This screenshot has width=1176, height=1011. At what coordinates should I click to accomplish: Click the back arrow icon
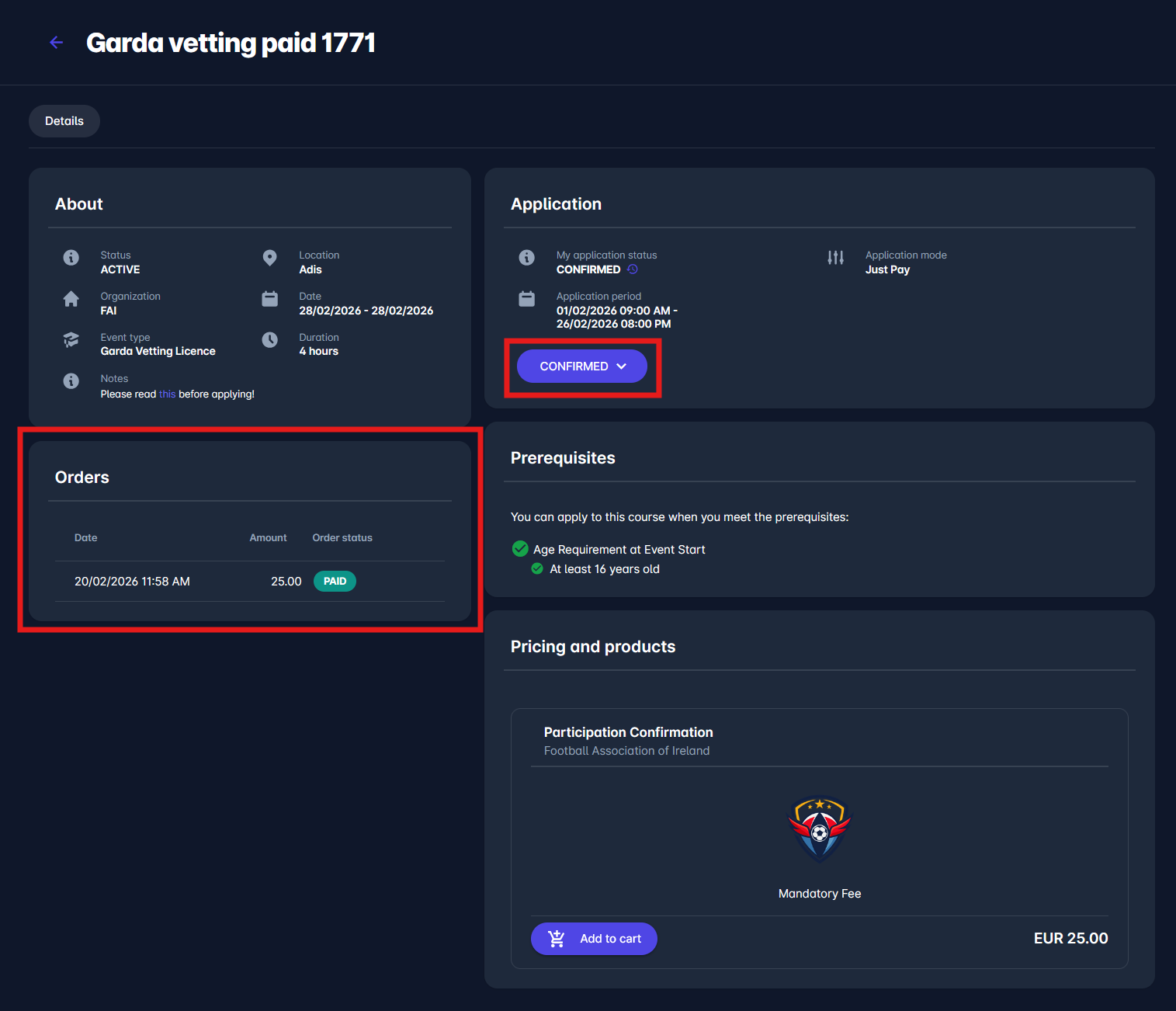pyautogui.click(x=56, y=43)
